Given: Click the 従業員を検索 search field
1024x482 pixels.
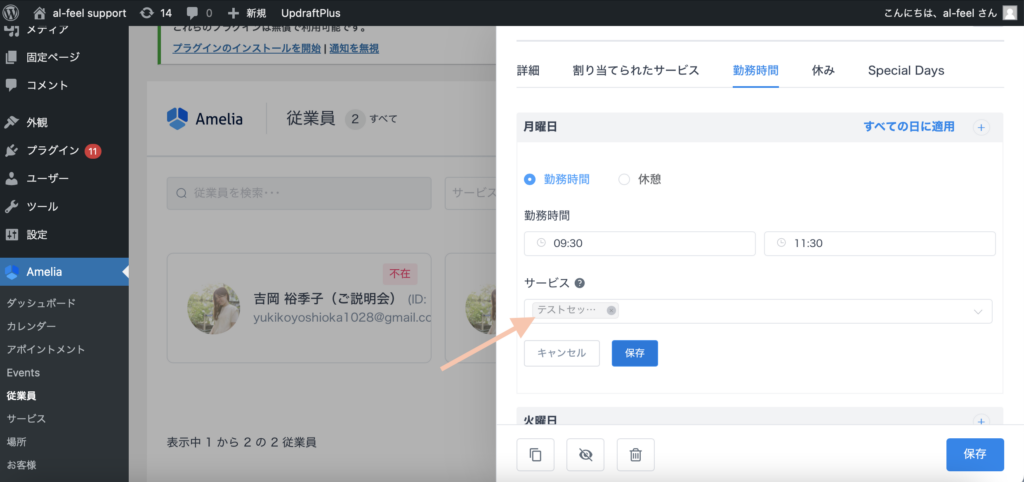Looking at the screenshot, I should click(299, 193).
